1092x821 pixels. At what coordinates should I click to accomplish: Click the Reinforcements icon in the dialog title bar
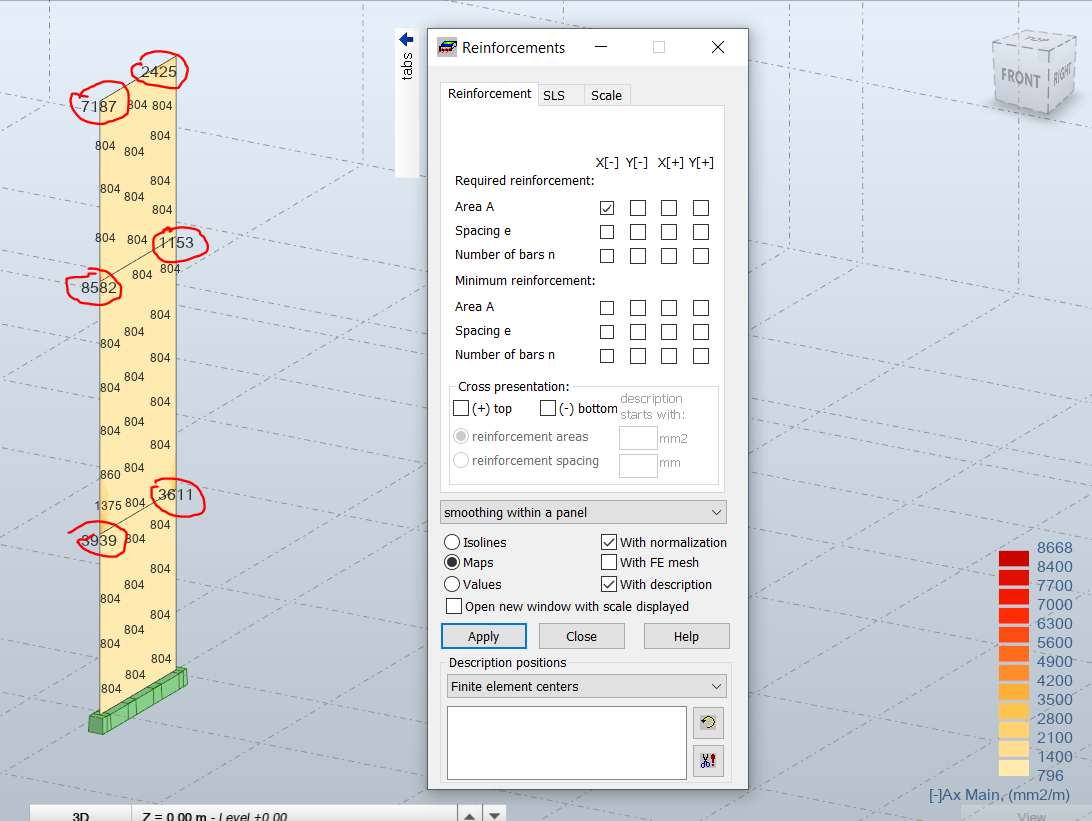(446, 46)
